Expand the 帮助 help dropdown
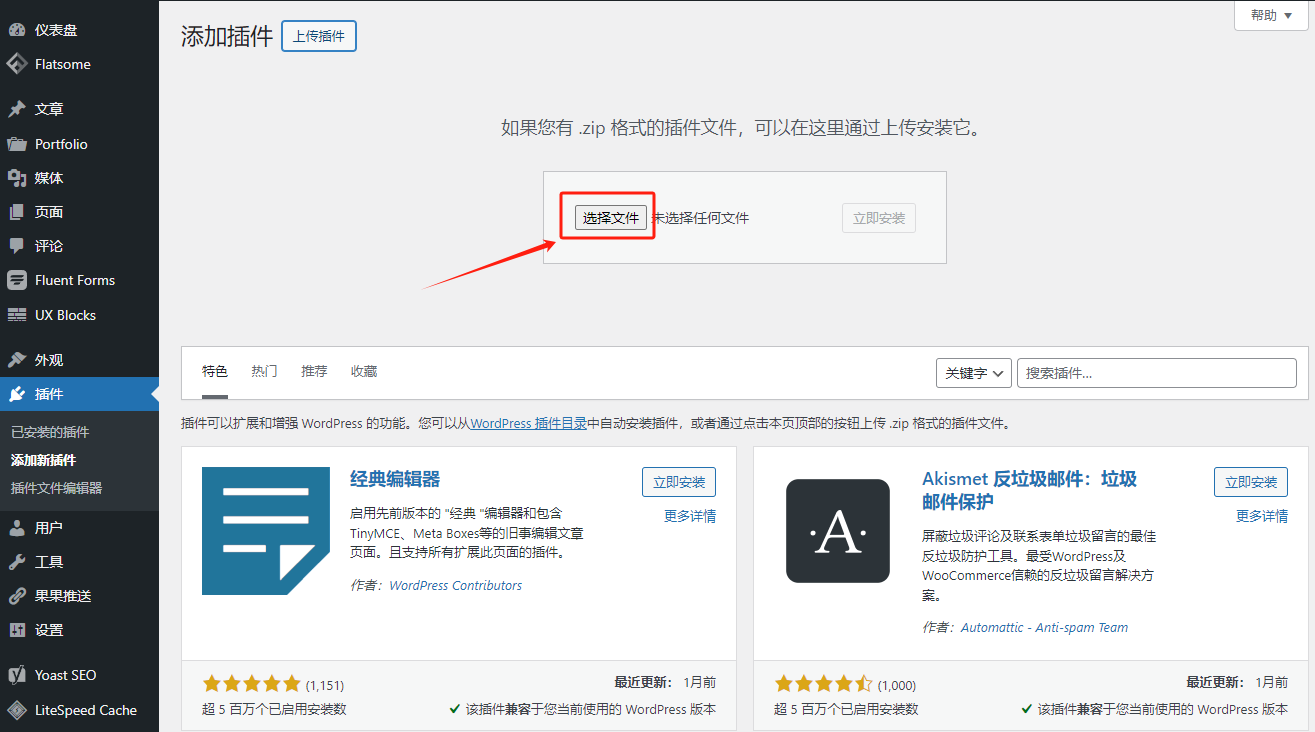This screenshot has width=1315, height=732. click(1268, 15)
